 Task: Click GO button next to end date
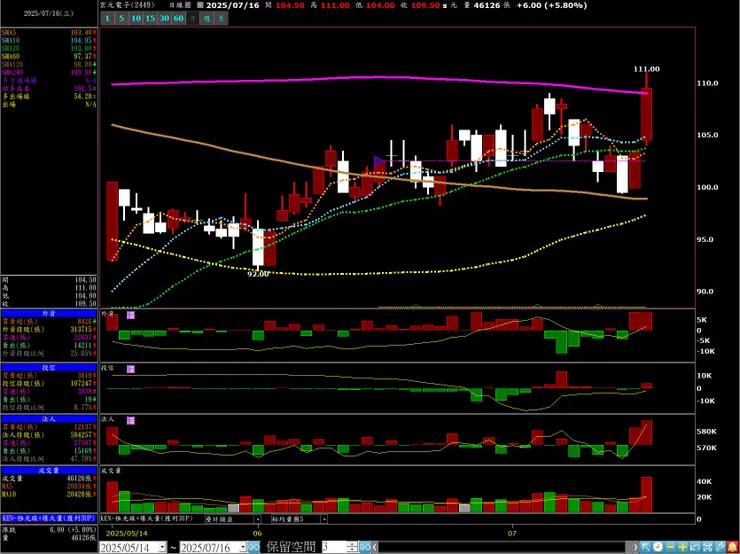[254, 547]
